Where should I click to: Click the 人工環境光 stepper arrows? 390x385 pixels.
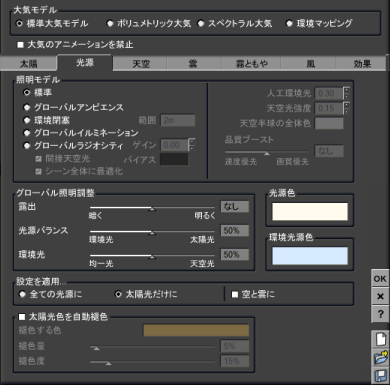pyautogui.click(x=347, y=93)
